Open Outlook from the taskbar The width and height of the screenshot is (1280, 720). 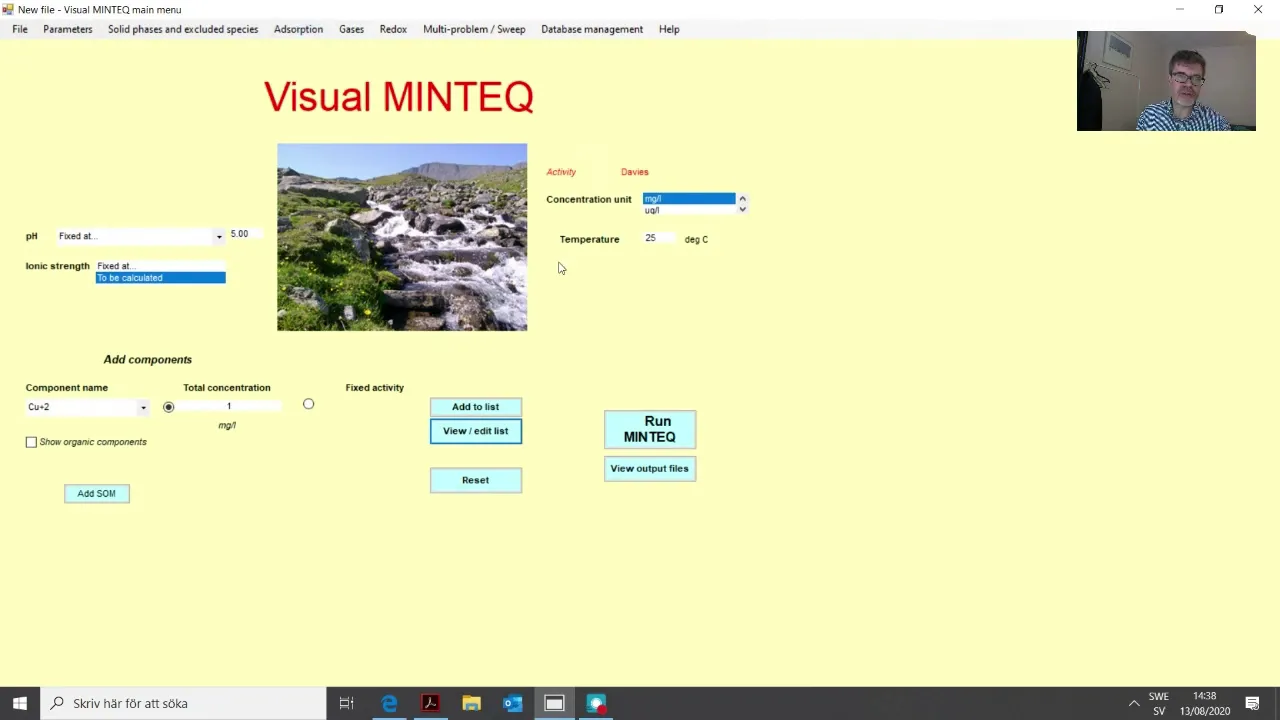tap(512, 703)
